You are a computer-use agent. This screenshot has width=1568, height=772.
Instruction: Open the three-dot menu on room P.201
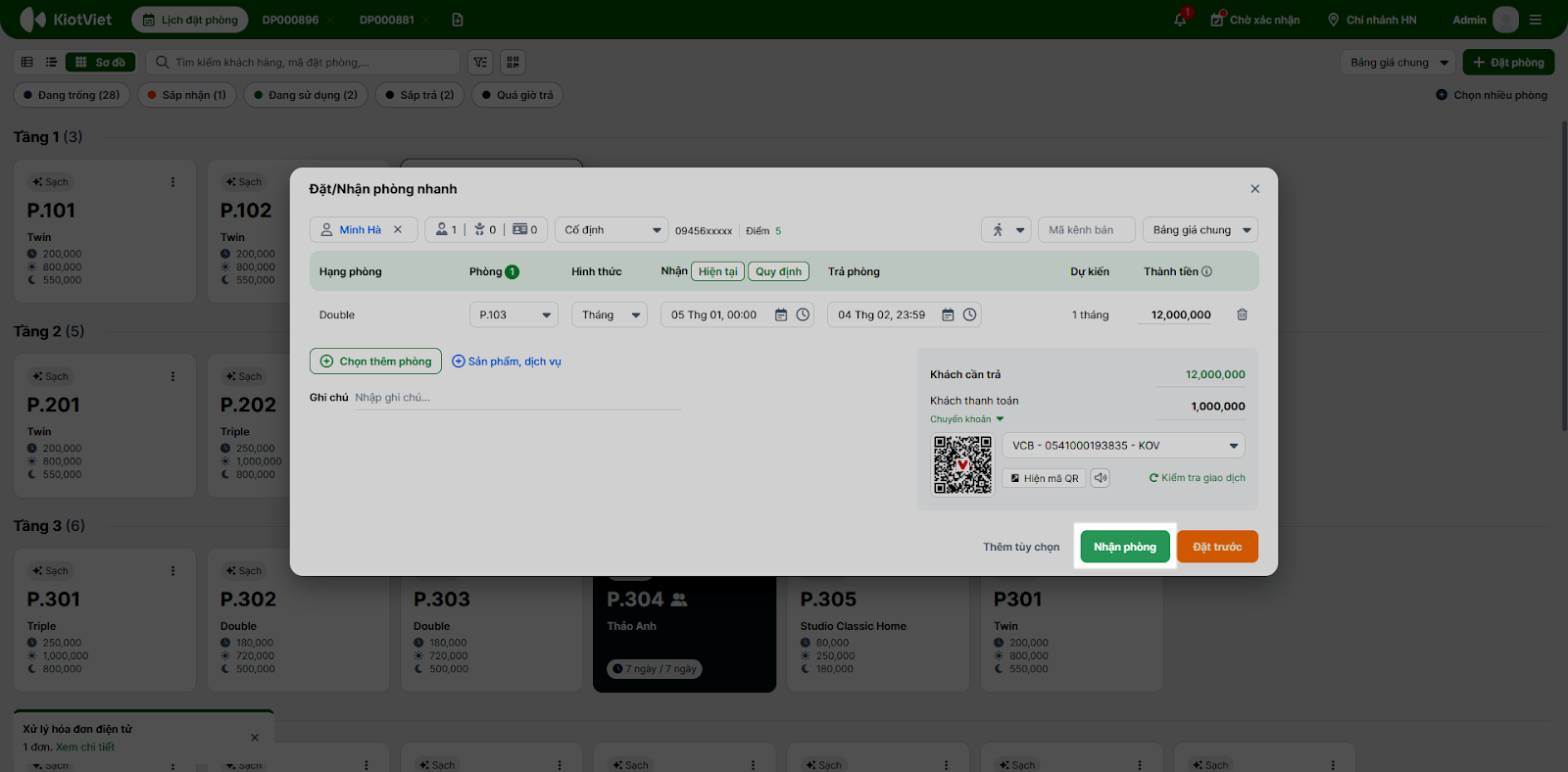172,376
